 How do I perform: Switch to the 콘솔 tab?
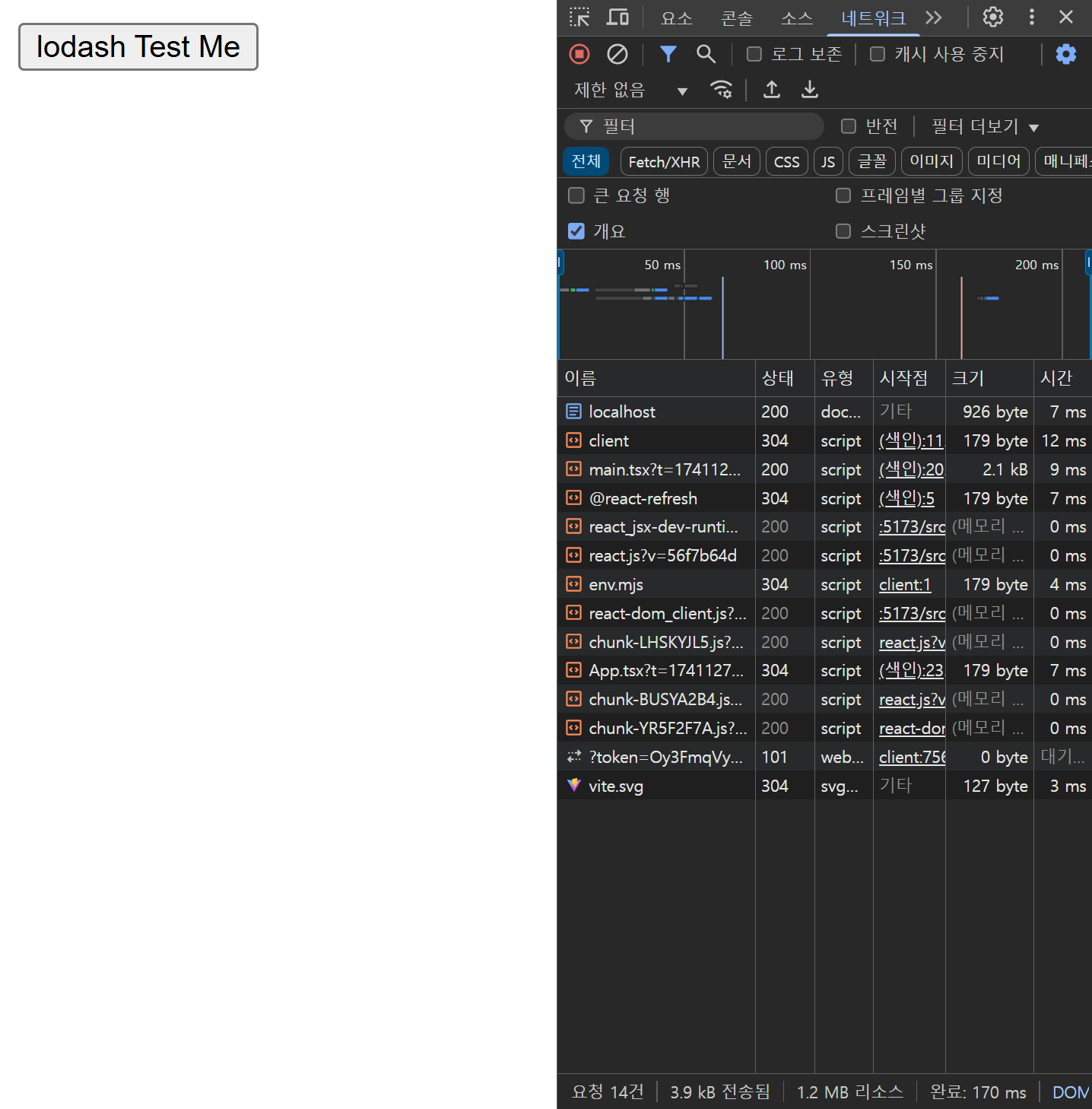click(x=737, y=17)
